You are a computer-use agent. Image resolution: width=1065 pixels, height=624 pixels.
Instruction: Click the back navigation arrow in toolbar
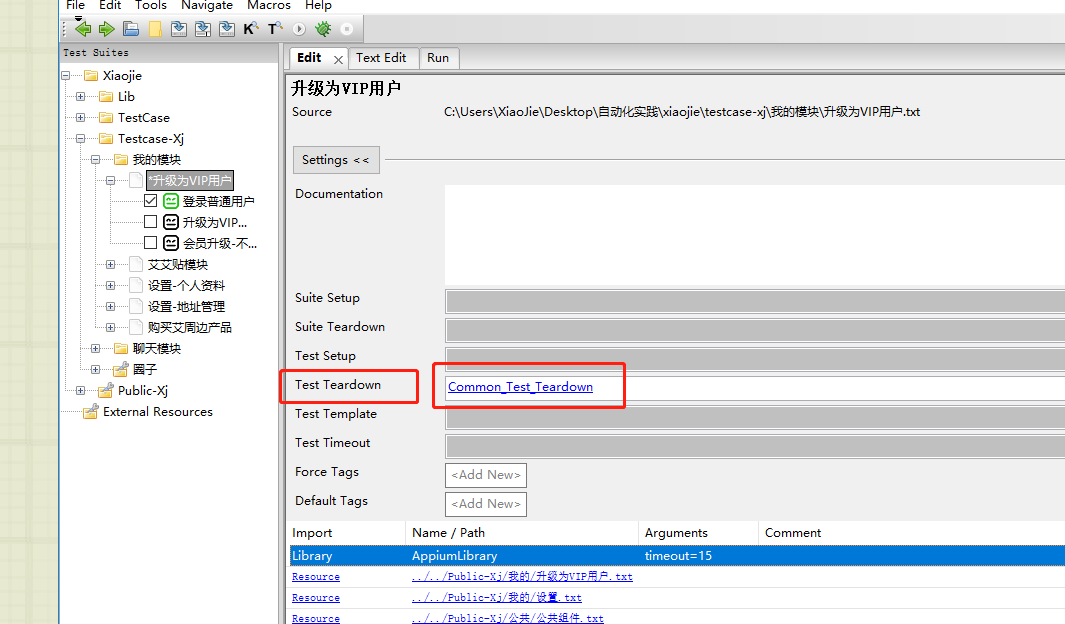[x=82, y=28]
